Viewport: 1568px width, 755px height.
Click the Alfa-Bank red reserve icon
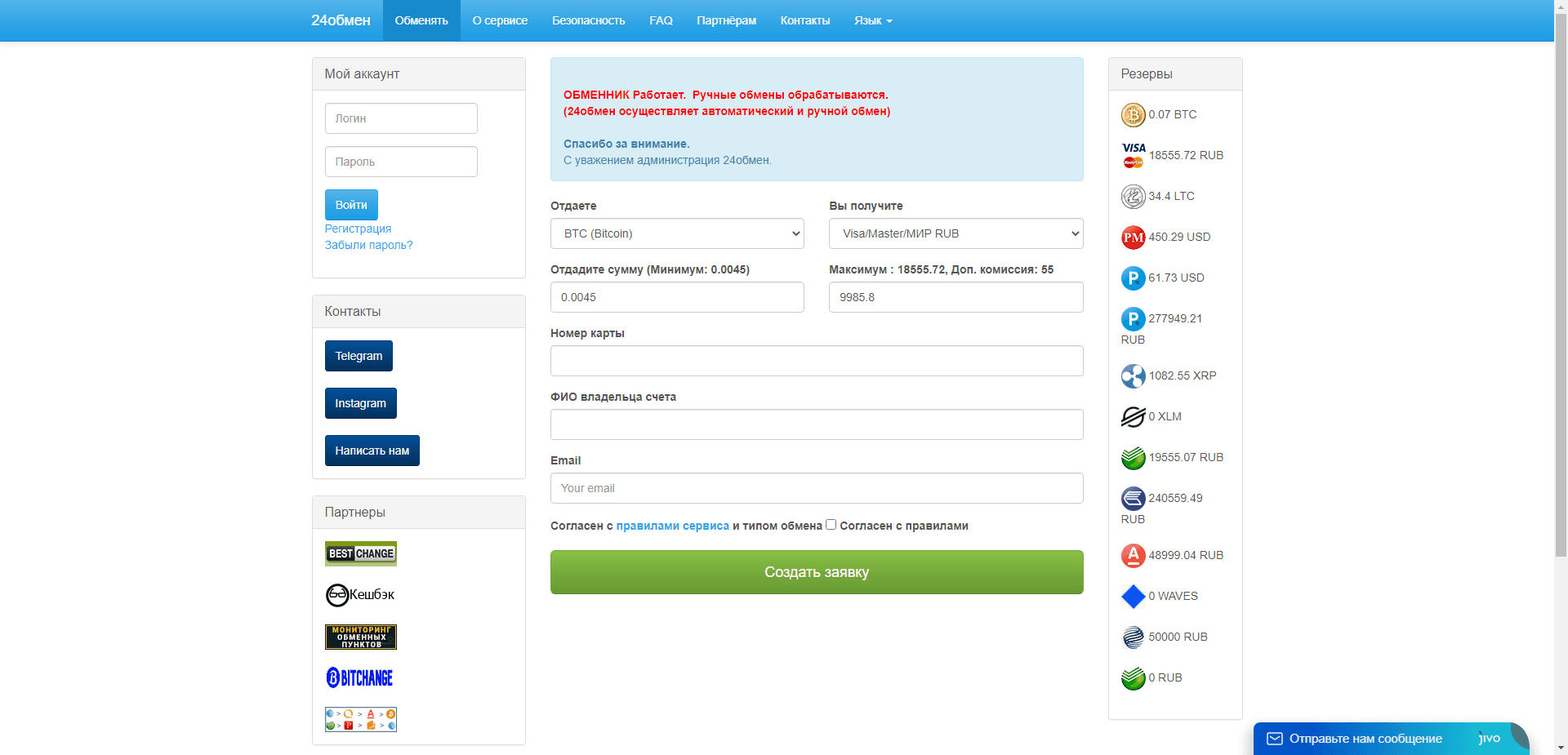(x=1133, y=556)
